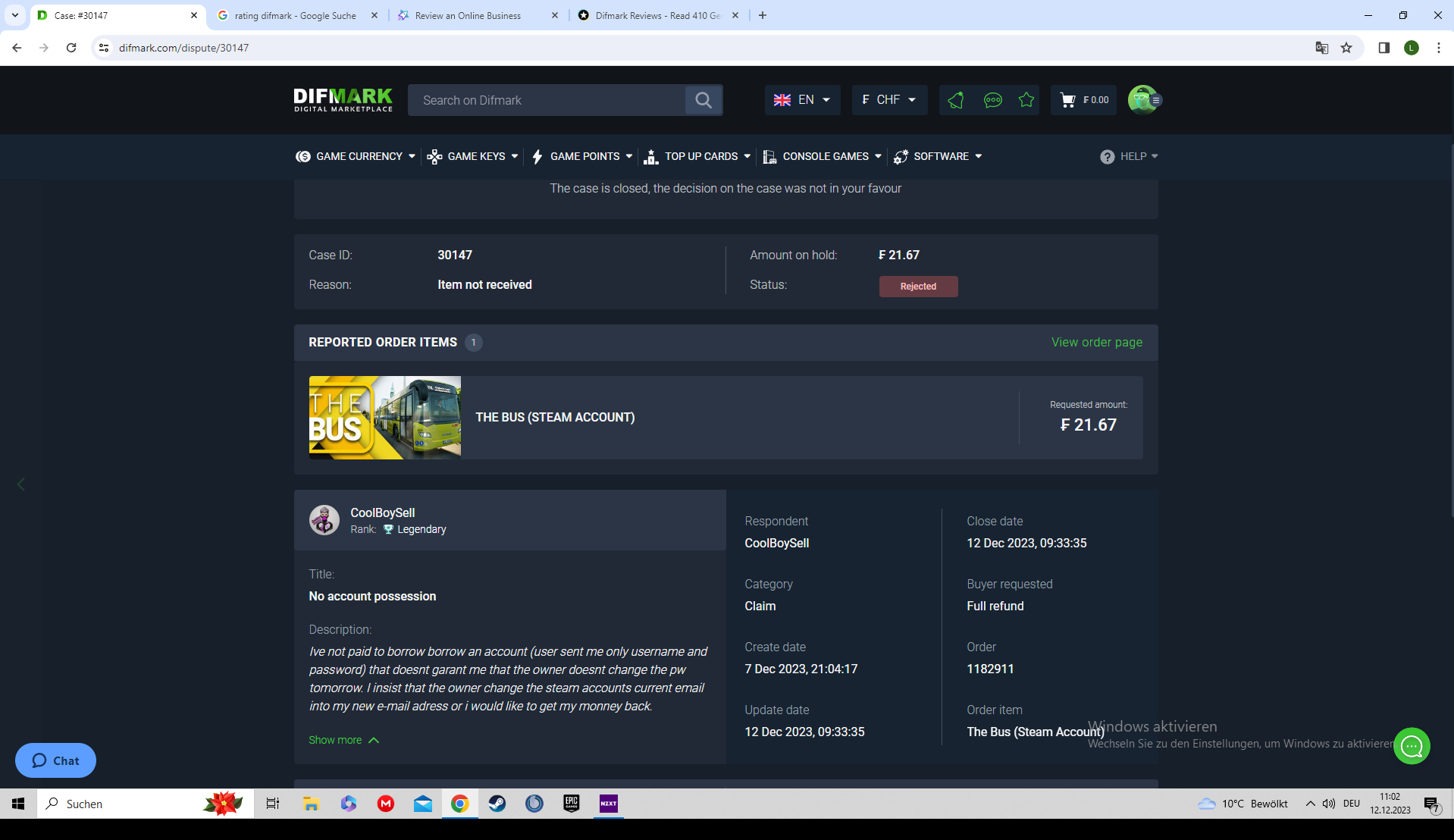
Task: Open the Chrome tab search chevron
Action: [15, 15]
